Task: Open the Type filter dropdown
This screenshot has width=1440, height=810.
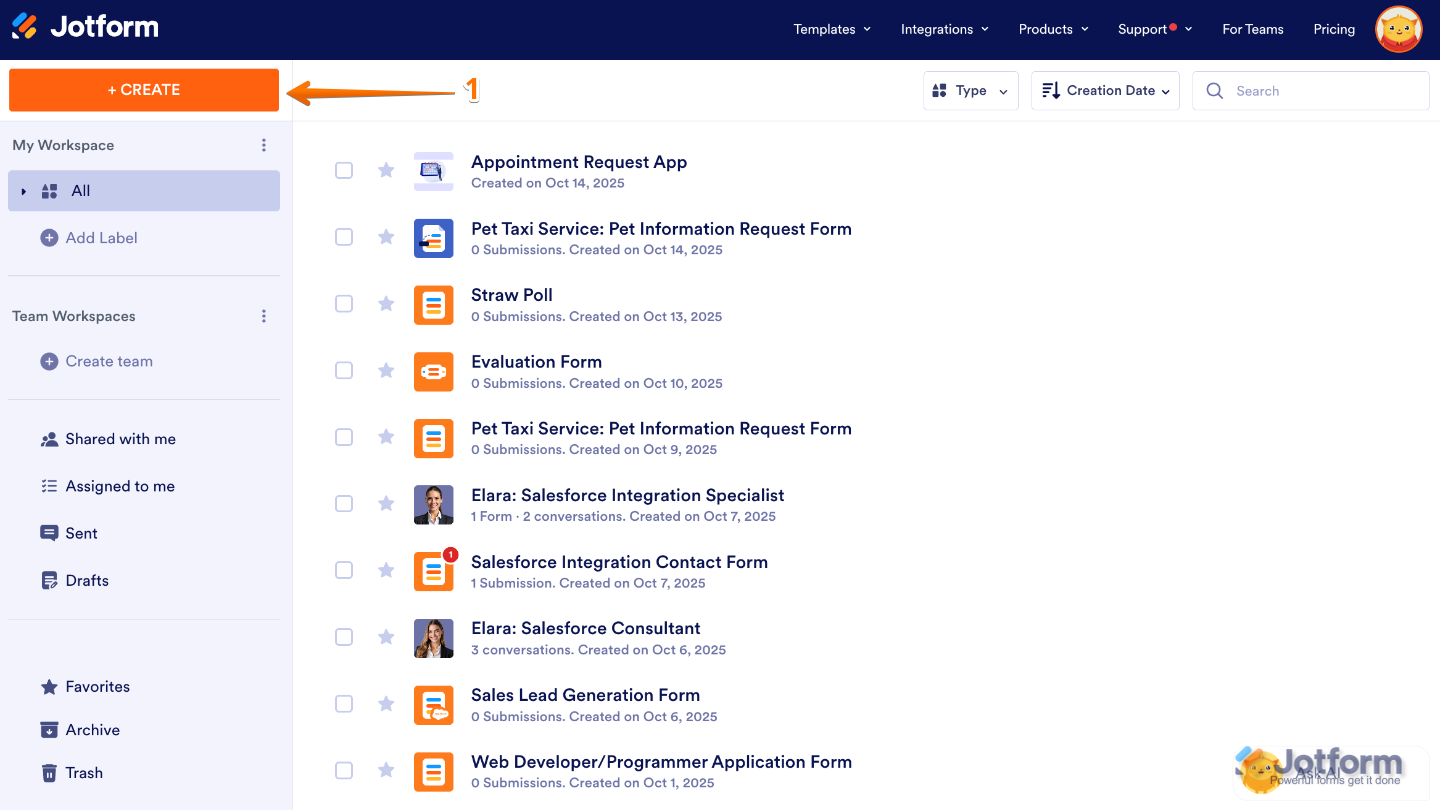Action: 970,90
